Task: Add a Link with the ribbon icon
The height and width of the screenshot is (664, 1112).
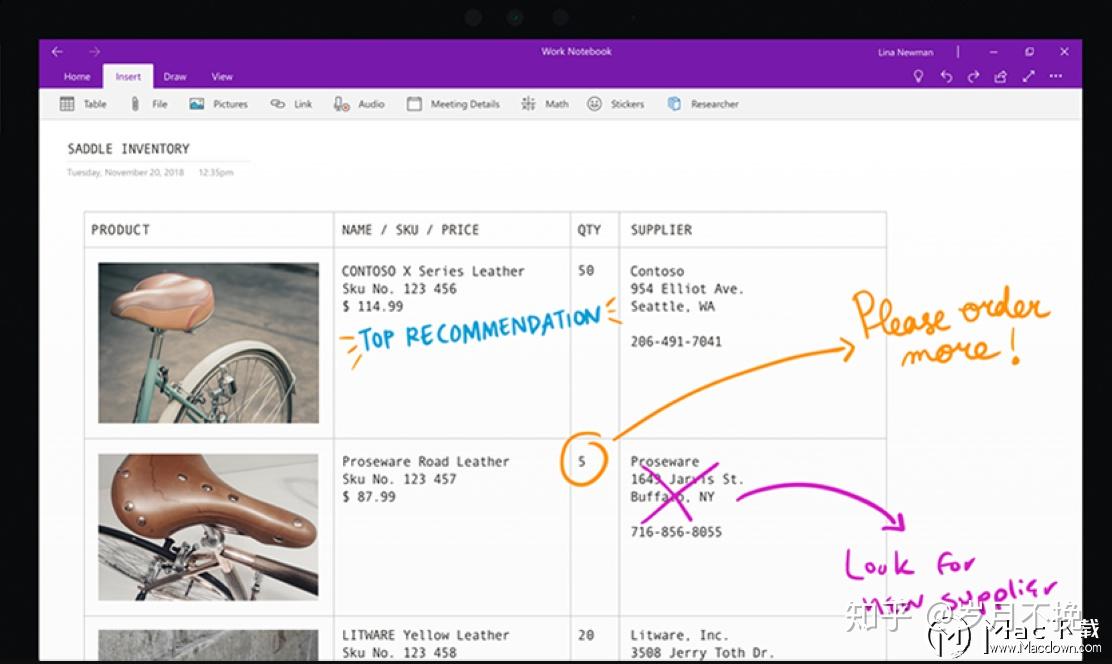Action: (x=291, y=103)
